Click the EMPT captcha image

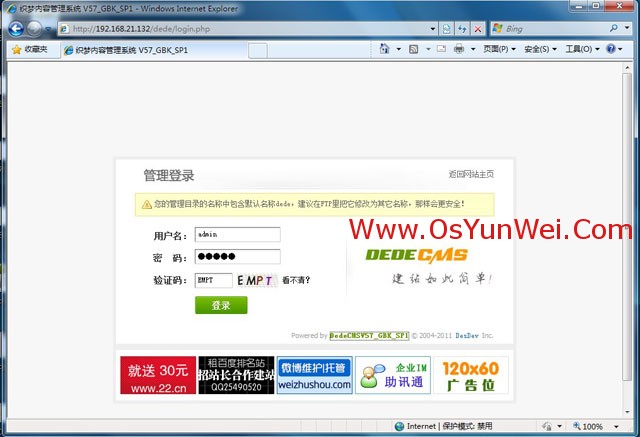[256, 280]
